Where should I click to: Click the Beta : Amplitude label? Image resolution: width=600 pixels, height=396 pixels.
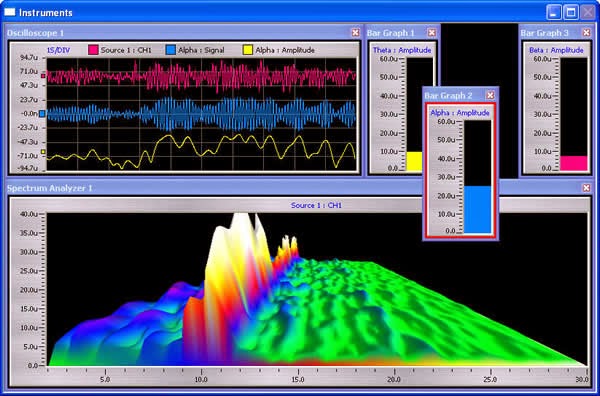(556, 50)
